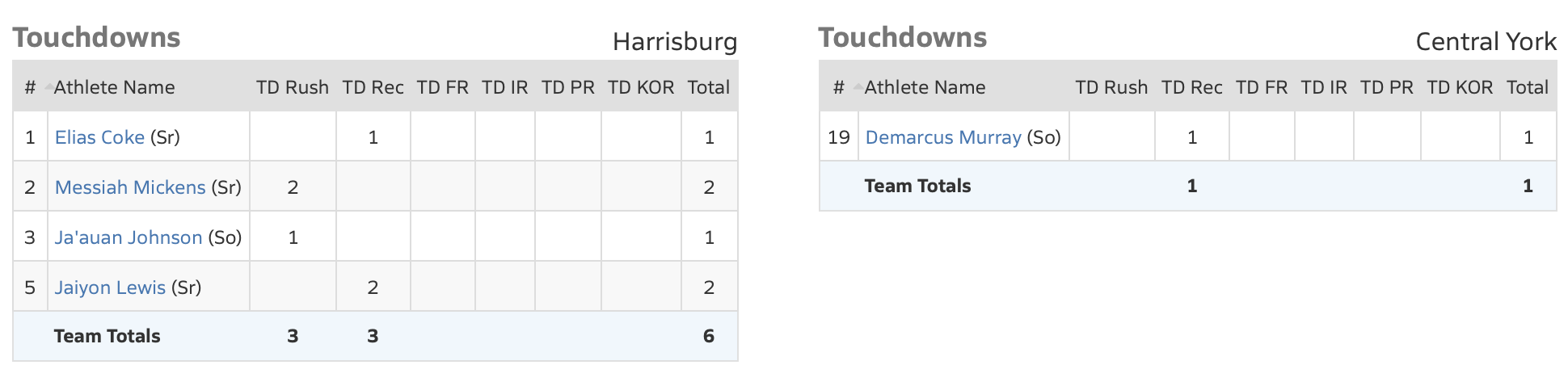Viewport: 1568px width, 365px height.
Task: Click sort arrow beside # in Harrisburg table
Action: pos(48,86)
